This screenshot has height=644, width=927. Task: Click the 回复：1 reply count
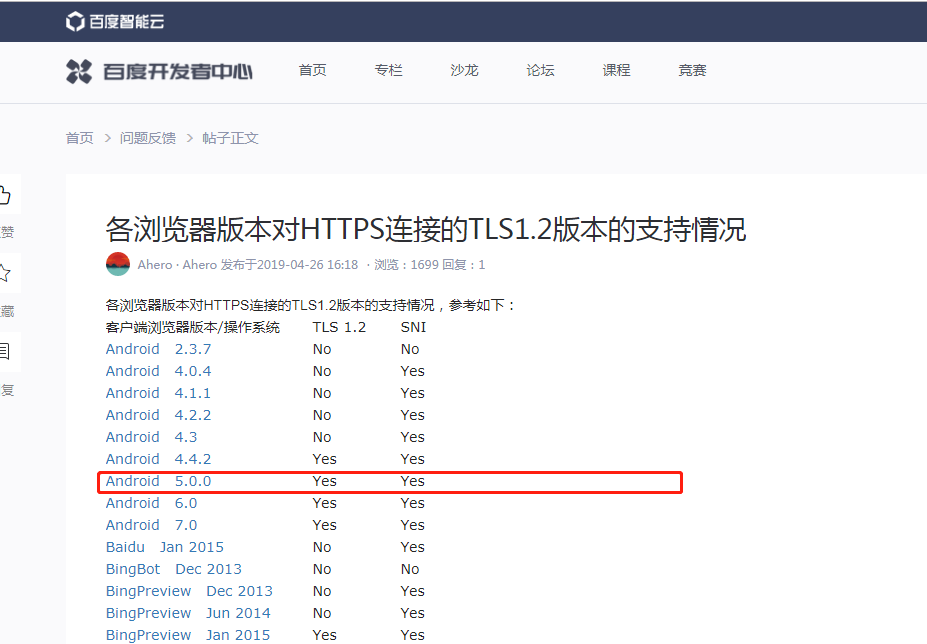(464, 264)
